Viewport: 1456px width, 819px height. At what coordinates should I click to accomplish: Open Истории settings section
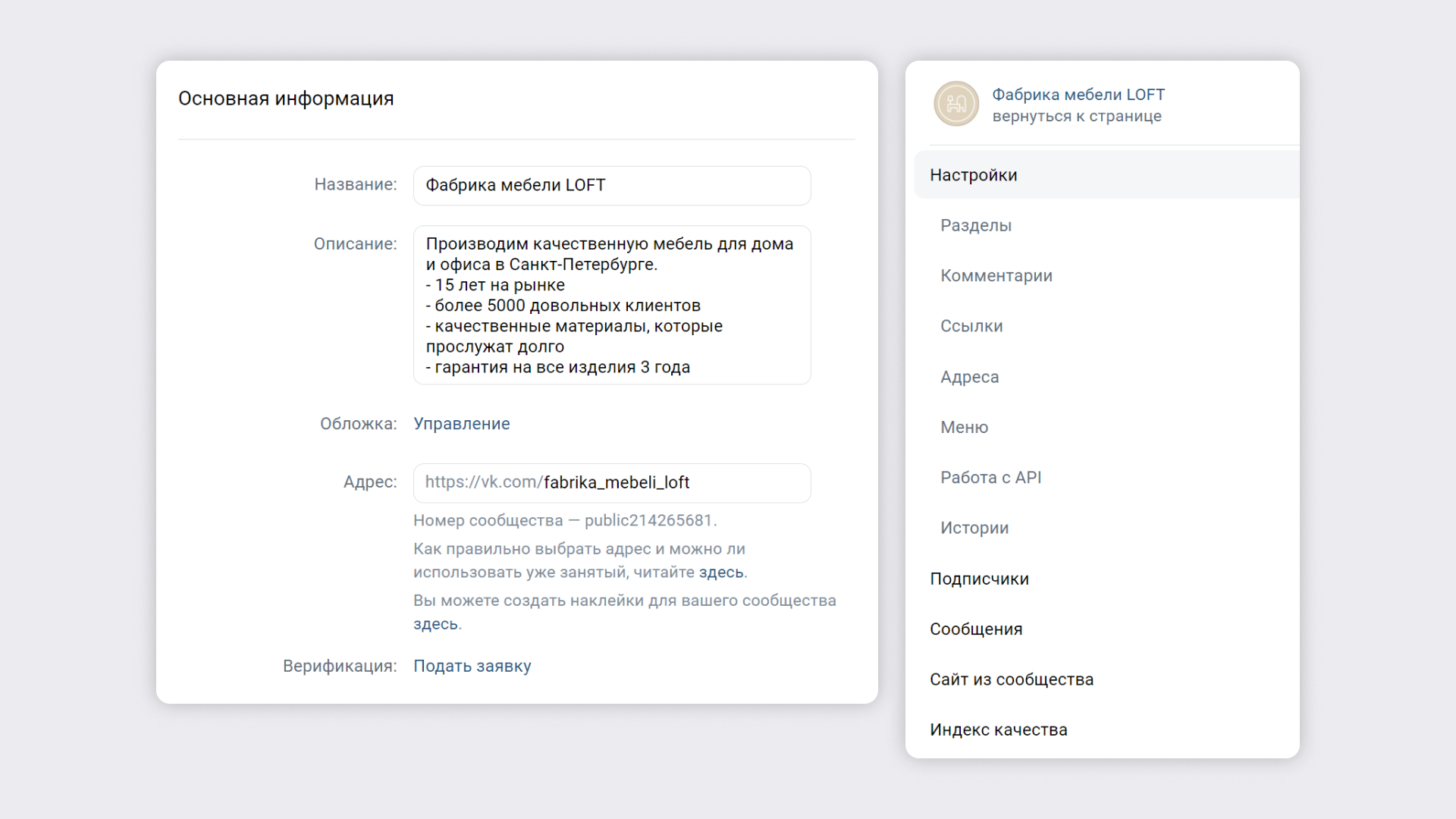(x=974, y=528)
